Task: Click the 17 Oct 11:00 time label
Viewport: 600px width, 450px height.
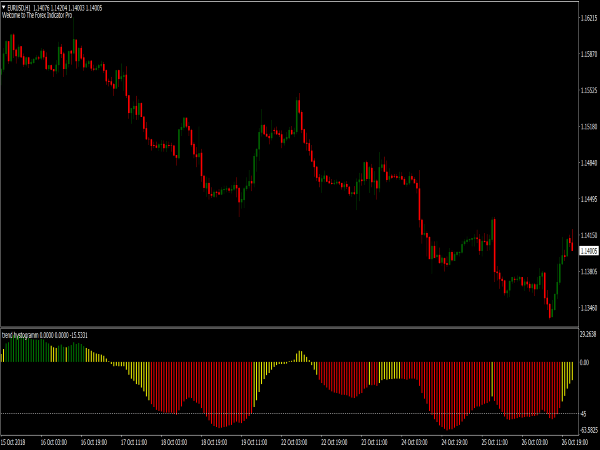Action: (134, 442)
